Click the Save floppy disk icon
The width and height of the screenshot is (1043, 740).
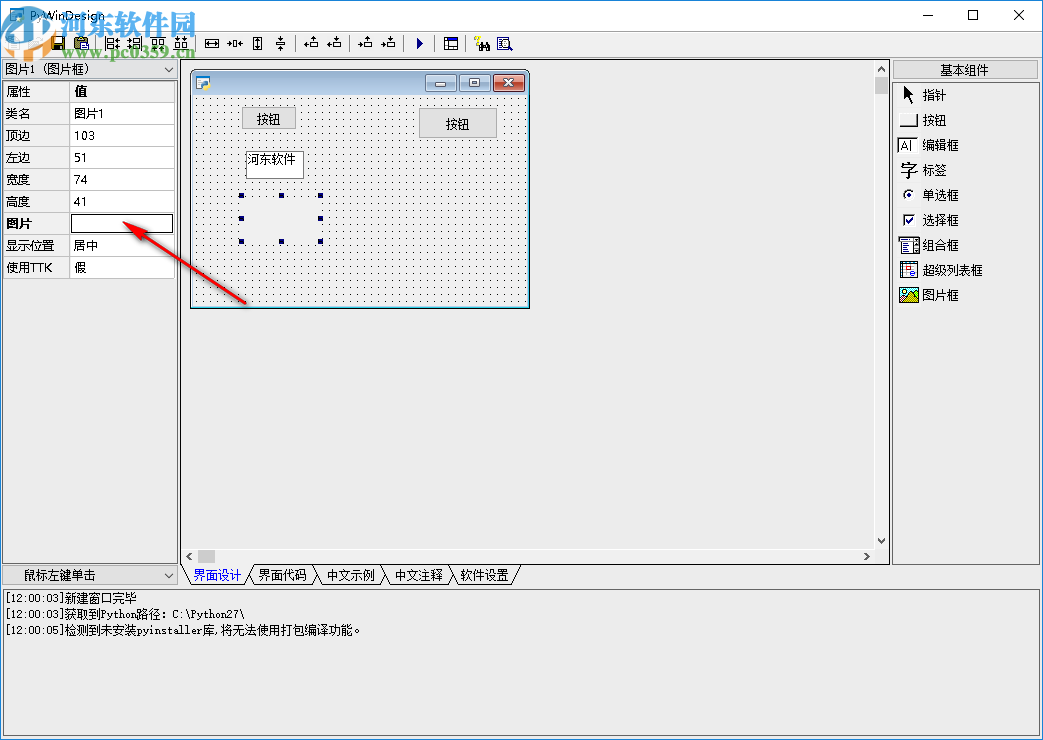coord(59,43)
